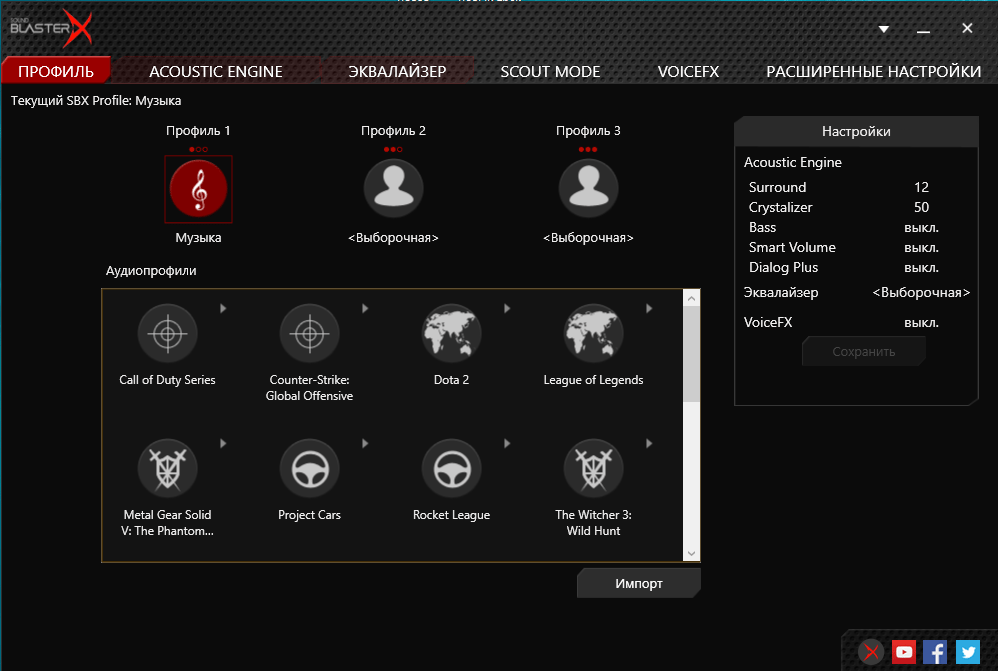998x671 pixels.
Task: Click the Surround value 12
Action: tap(921, 187)
